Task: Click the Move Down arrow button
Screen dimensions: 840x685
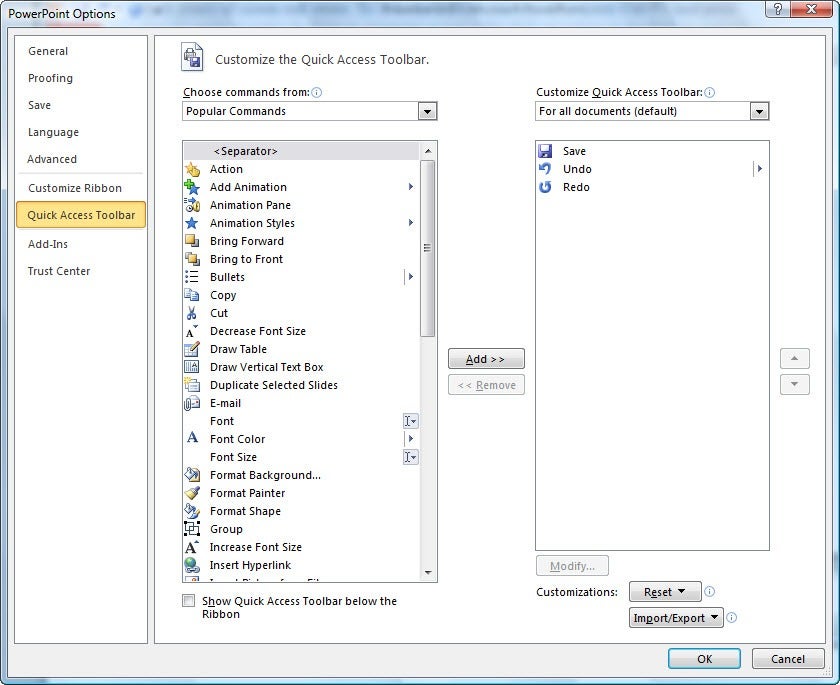Action: click(x=794, y=384)
